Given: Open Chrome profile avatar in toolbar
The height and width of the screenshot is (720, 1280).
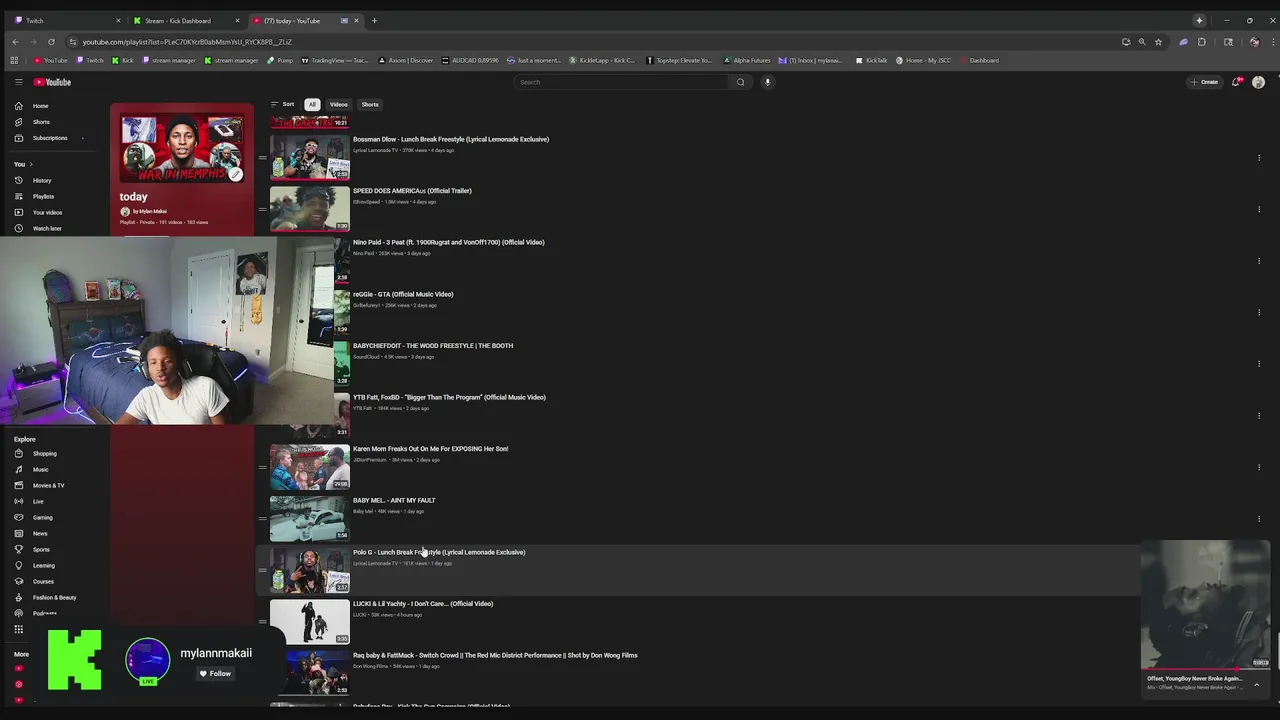Looking at the screenshot, I should (x=1255, y=42).
